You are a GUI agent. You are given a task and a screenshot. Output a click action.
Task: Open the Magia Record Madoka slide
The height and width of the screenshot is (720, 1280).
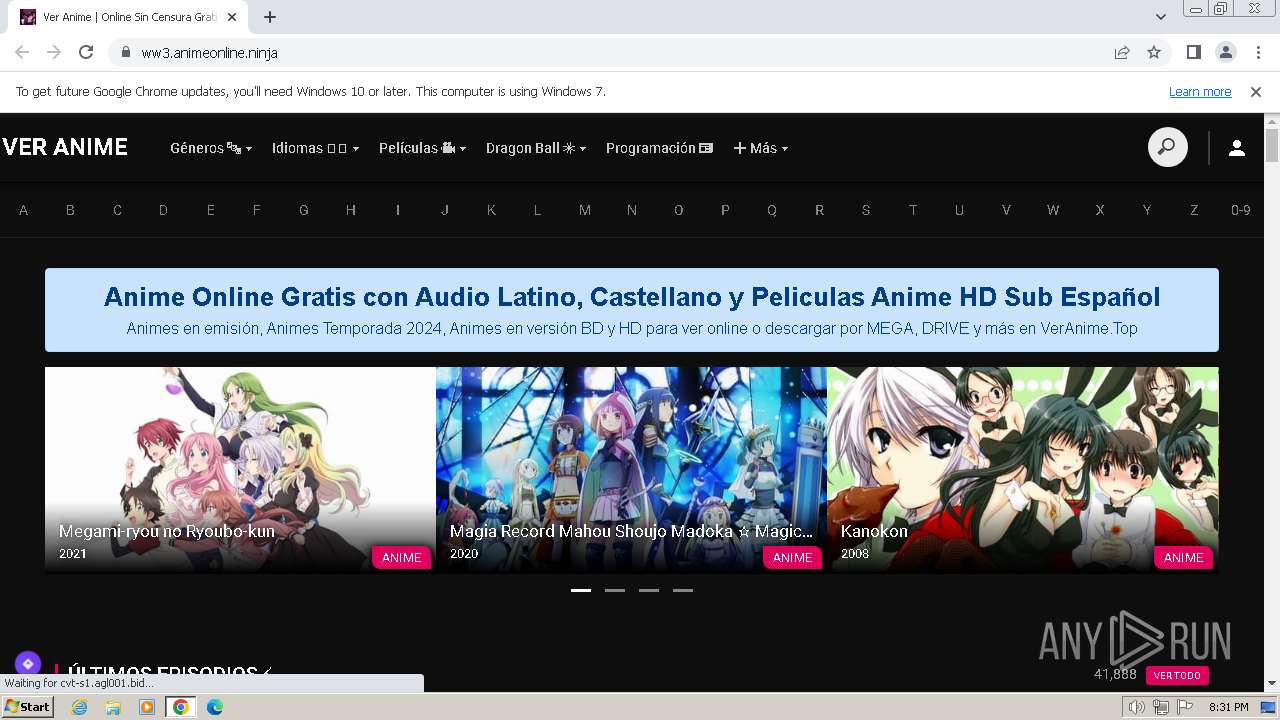[x=631, y=469]
